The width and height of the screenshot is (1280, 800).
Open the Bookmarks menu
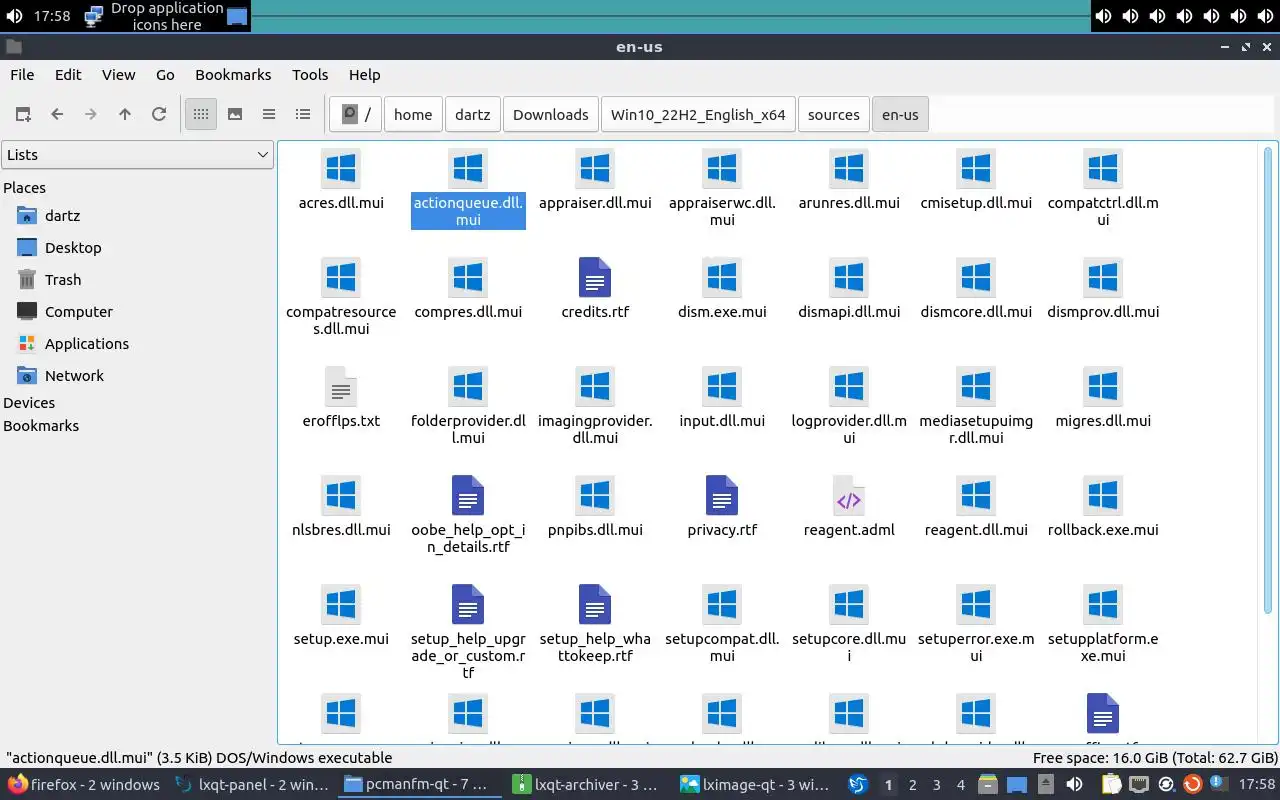[x=233, y=74]
